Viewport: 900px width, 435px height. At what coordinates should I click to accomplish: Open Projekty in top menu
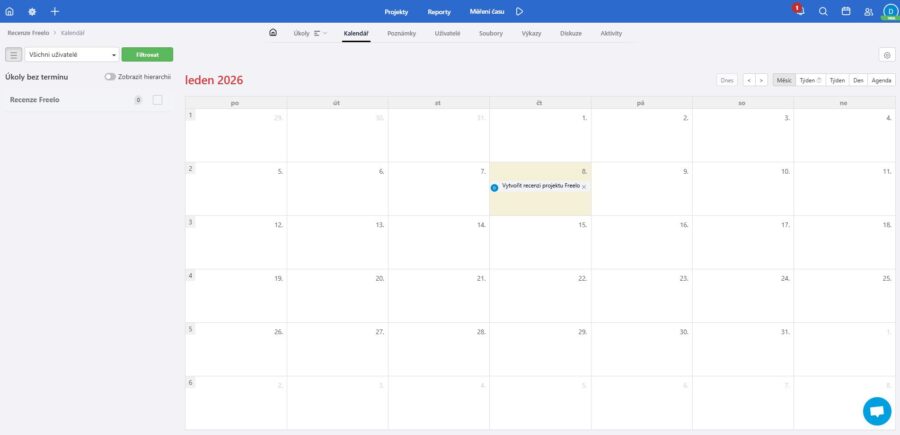[396, 11]
